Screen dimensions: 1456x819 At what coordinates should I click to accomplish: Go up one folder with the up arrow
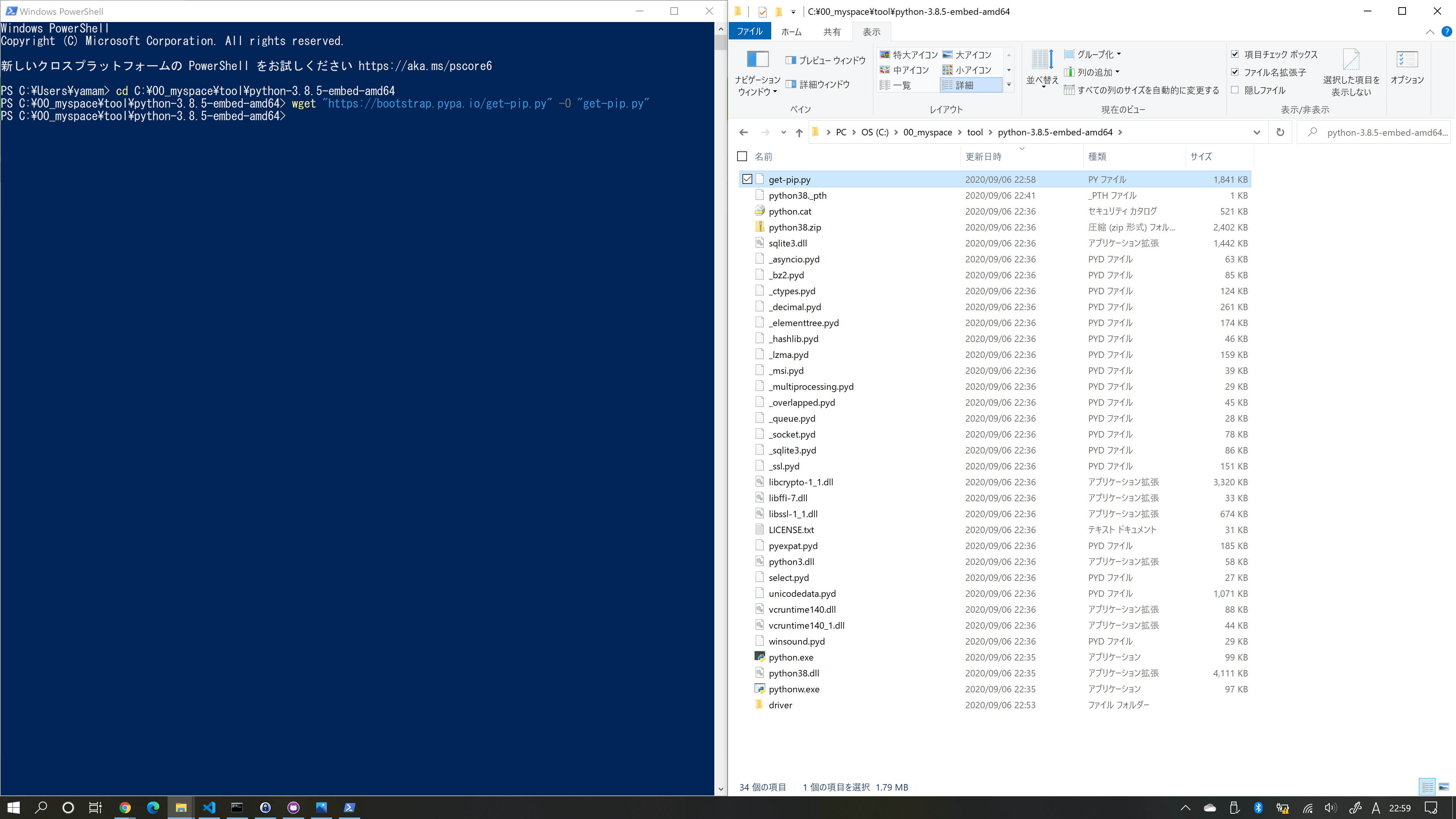[799, 132]
